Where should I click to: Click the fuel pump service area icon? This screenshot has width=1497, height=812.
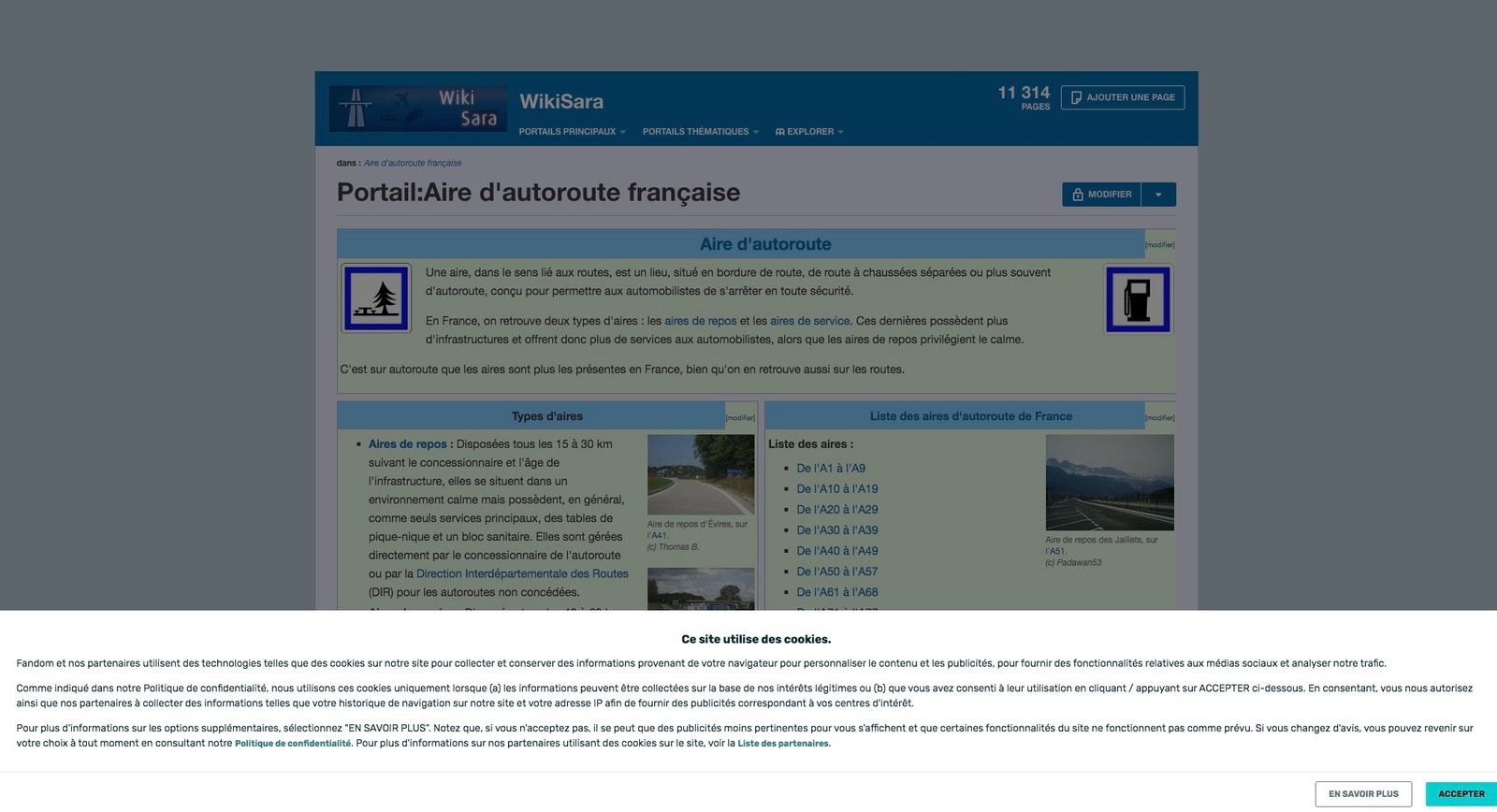tap(1138, 299)
